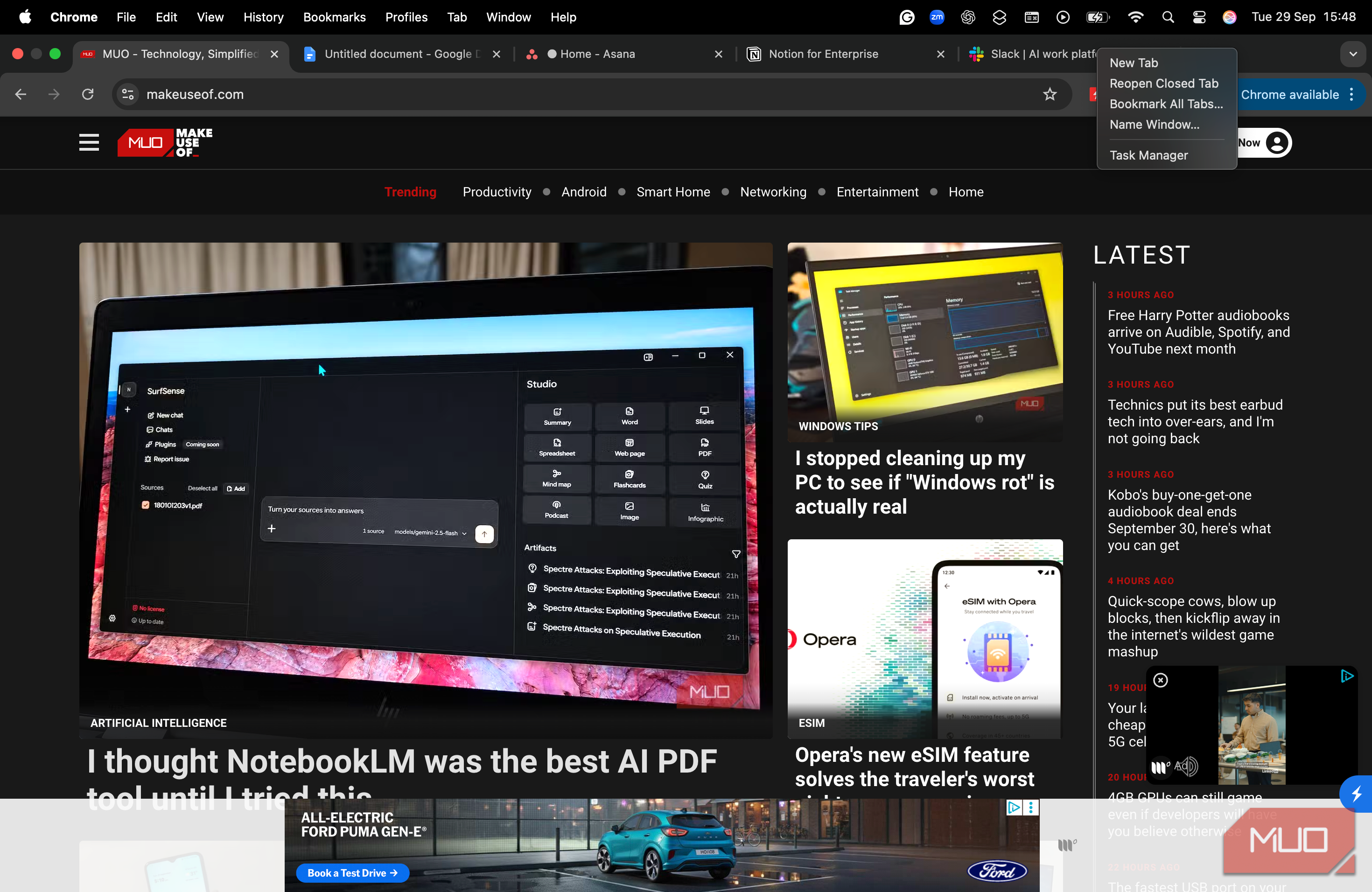The height and width of the screenshot is (892, 1372).
Task: Read the Free Harry Potter audiobooks article
Action: [x=1198, y=332]
